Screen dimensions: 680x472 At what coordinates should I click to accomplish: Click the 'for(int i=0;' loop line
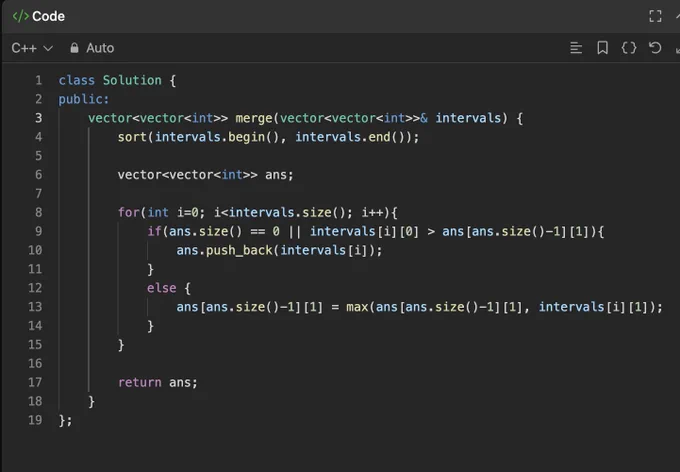point(258,213)
